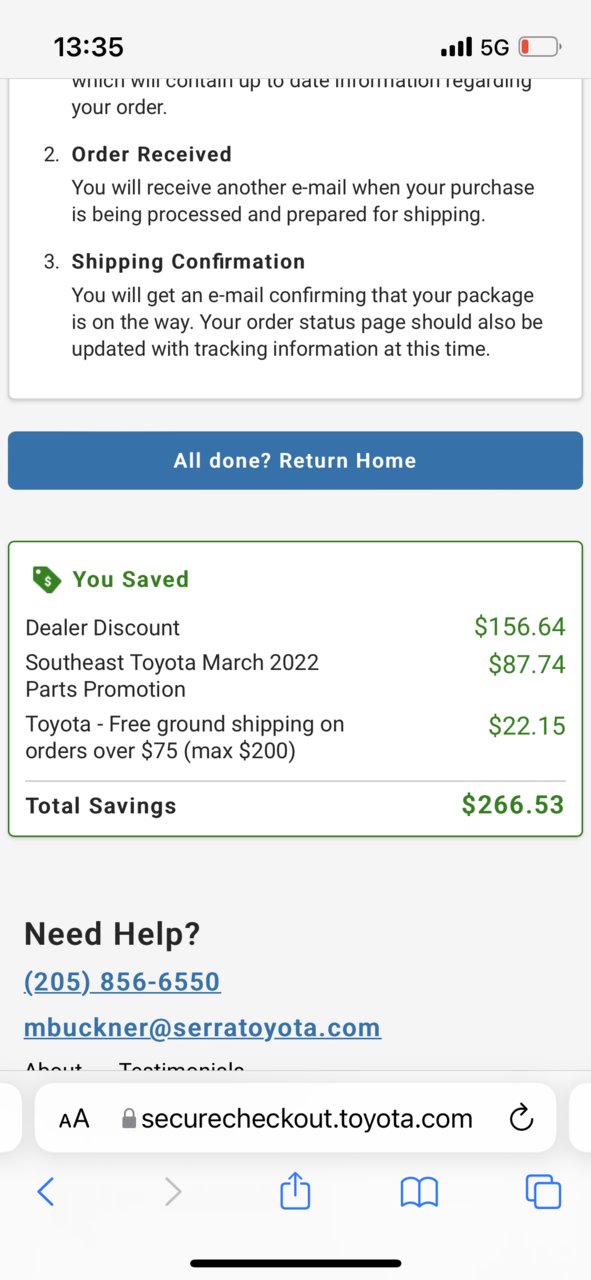Viewport: 591px width, 1280px height.
Task: Tap the 13:35 clock in status bar
Action: (x=88, y=47)
